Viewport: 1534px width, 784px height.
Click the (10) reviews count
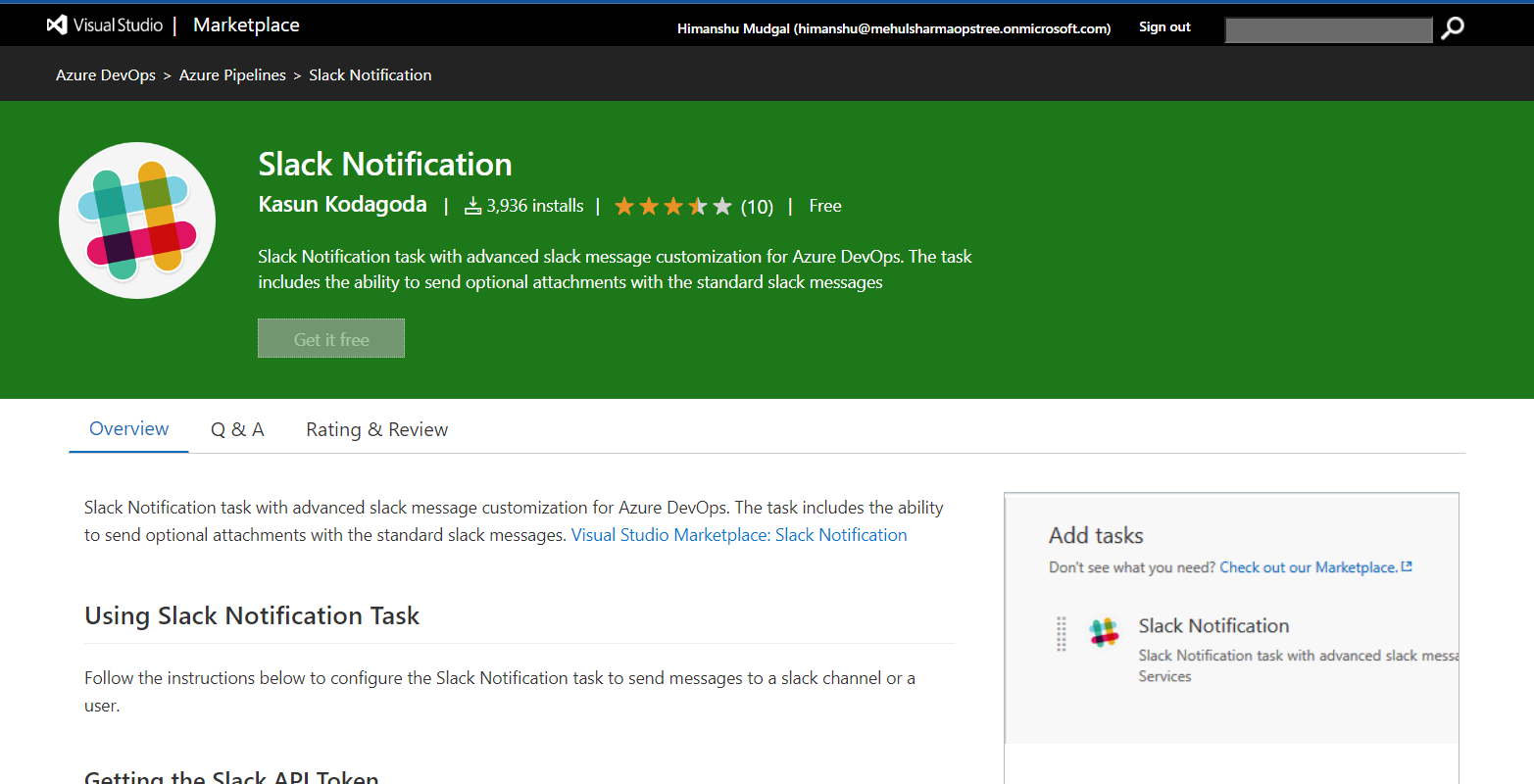point(757,207)
